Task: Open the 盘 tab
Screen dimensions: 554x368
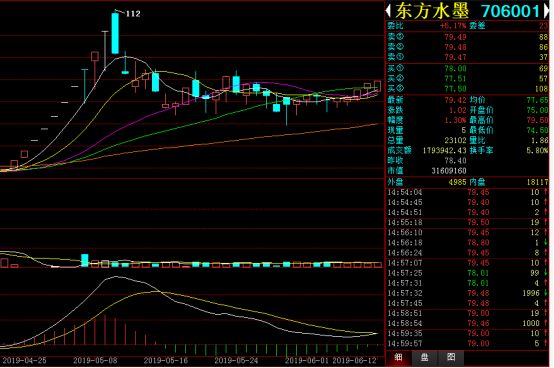Action: (x=425, y=357)
